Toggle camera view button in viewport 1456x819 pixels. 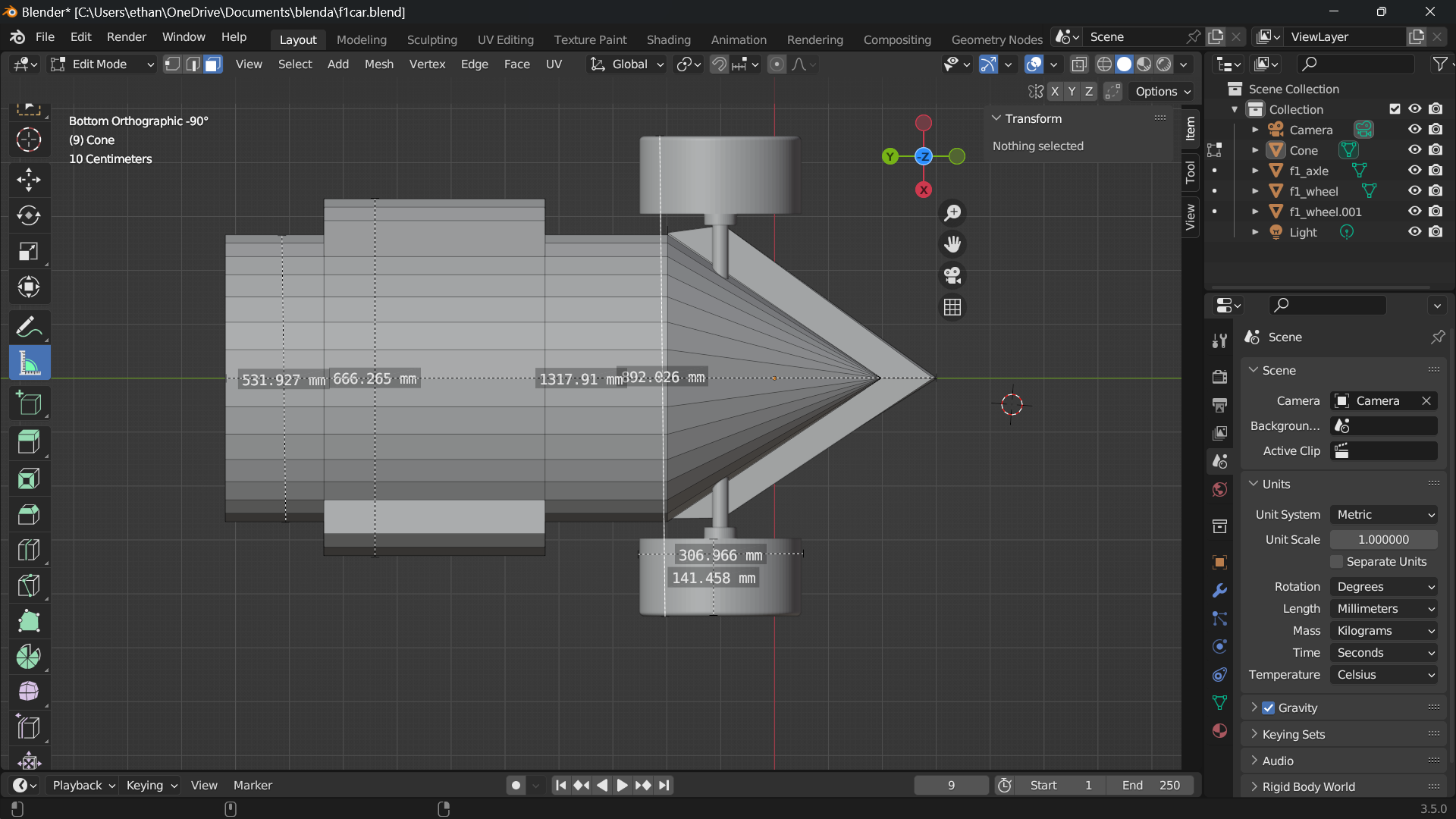click(952, 275)
